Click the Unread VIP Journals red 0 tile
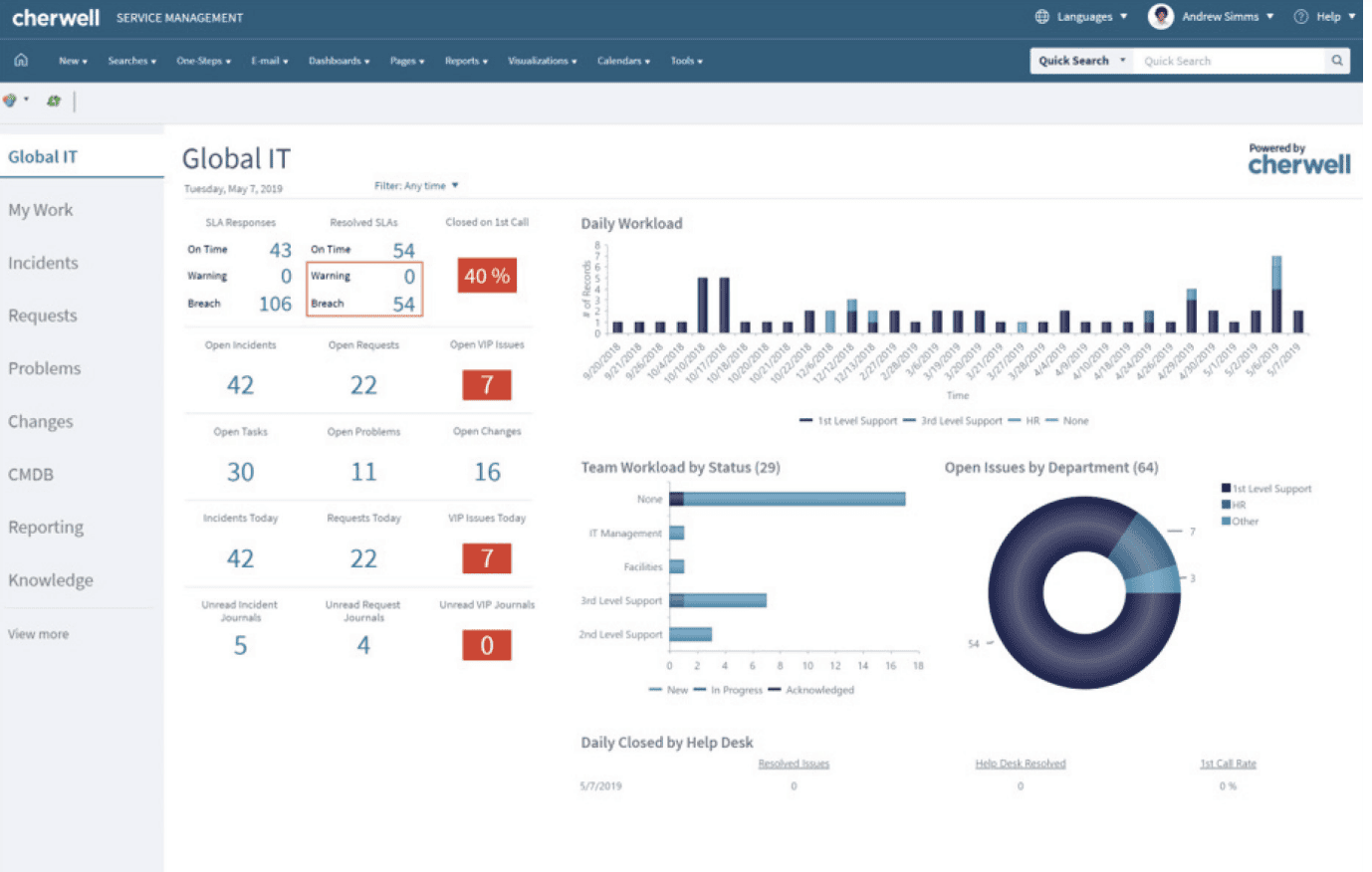1372x872 pixels. [x=487, y=645]
